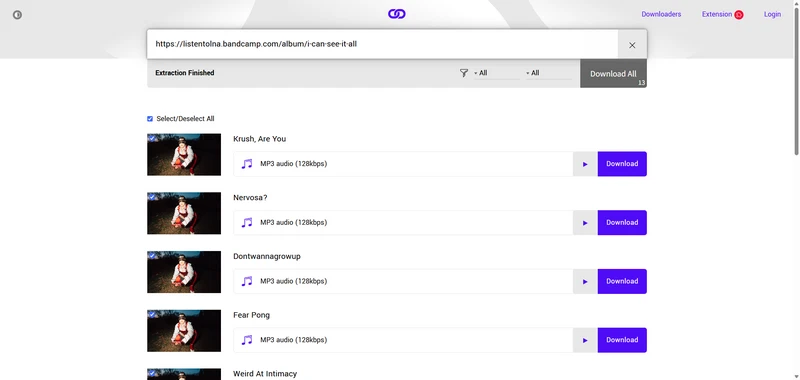Play preview of Krush, Are You

[x=585, y=164]
